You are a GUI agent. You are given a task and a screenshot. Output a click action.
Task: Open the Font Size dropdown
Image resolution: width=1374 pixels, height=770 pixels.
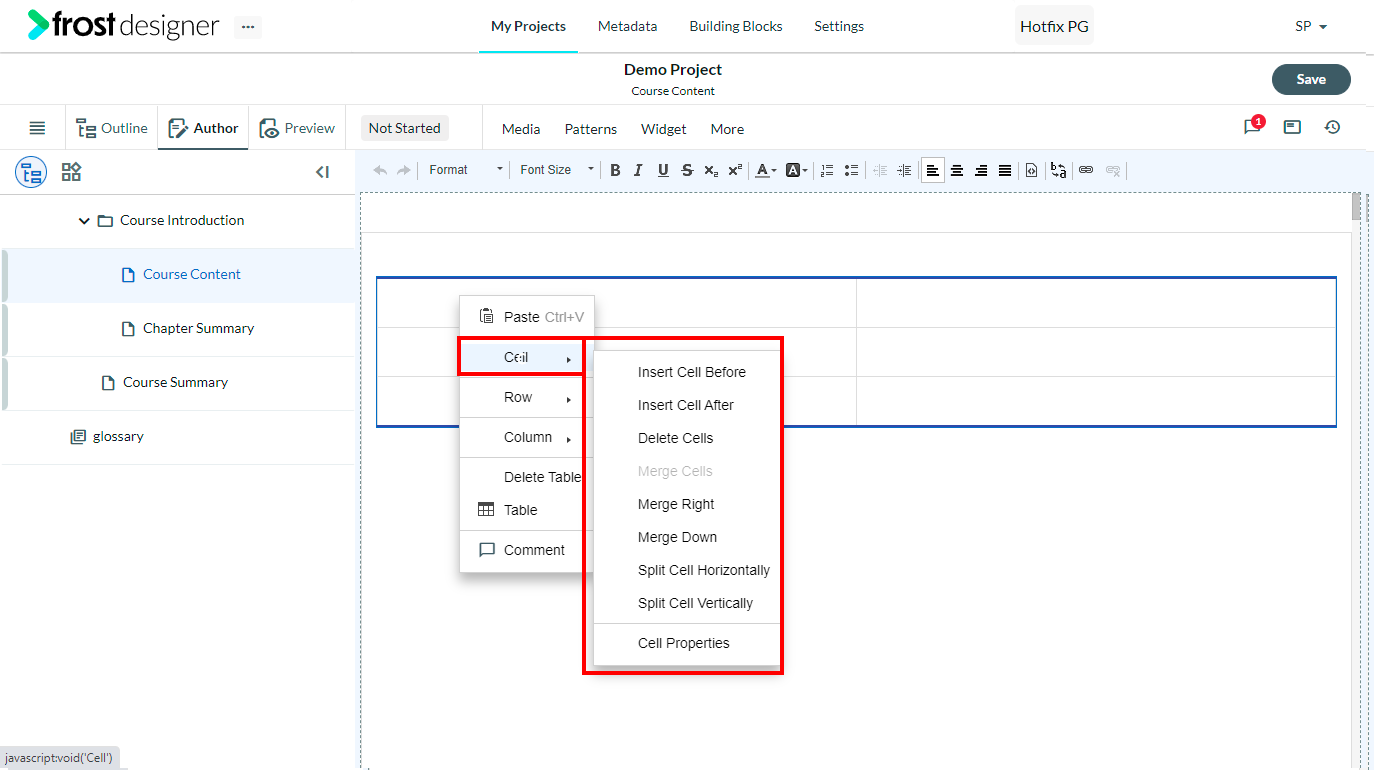click(556, 170)
